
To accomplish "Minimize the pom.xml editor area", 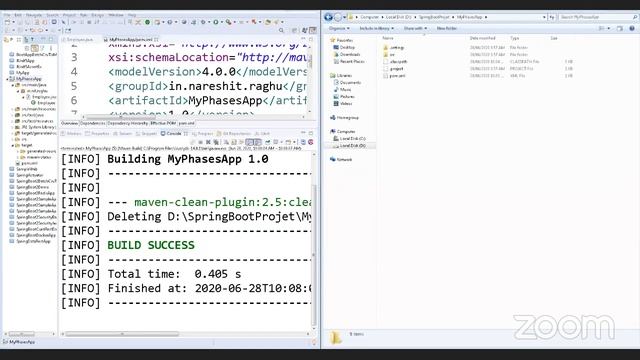I will click(x=303, y=39).
